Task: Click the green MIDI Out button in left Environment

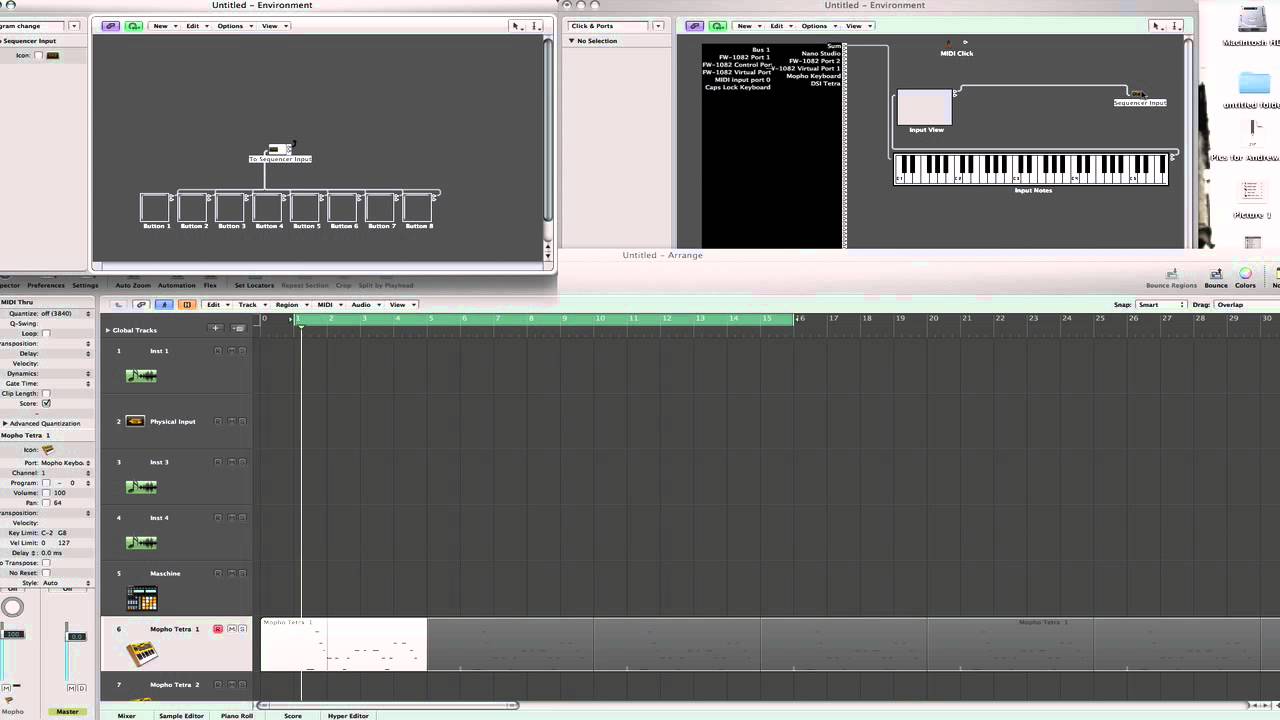Action: pos(134,26)
